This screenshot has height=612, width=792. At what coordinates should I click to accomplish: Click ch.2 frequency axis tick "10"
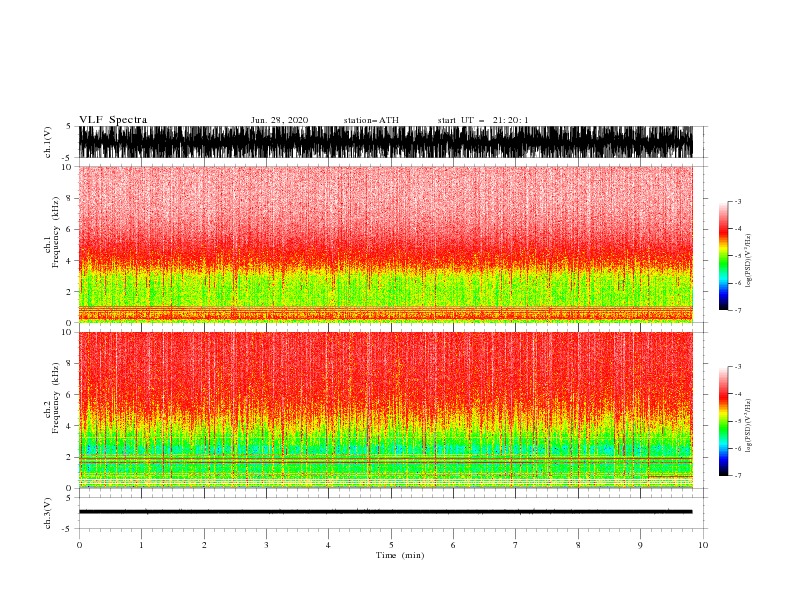coord(67,332)
